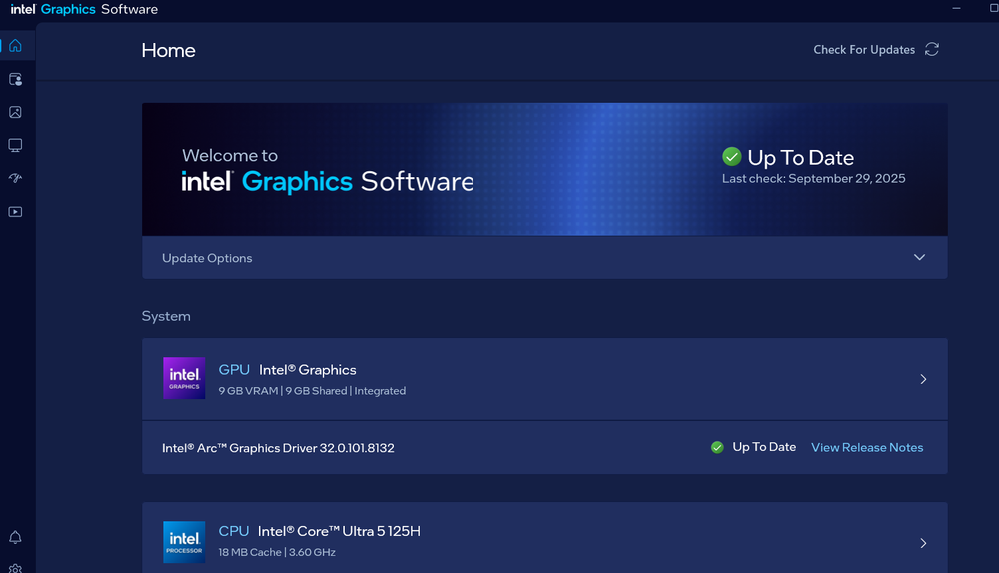Click the Intel Graphics purple logo thumbnail
999x573 pixels.
pyautogui.click(x=184, y=378)
